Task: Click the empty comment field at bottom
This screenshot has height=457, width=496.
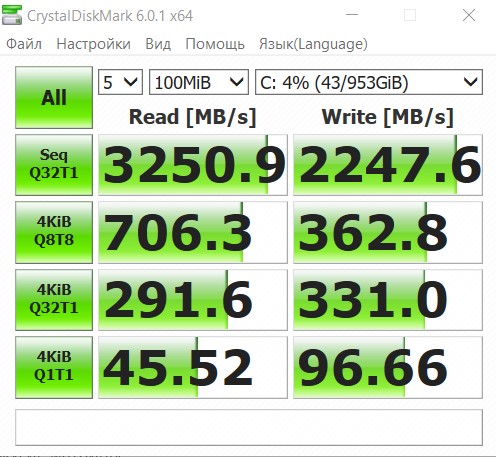Action: click(x=249, y=427)
